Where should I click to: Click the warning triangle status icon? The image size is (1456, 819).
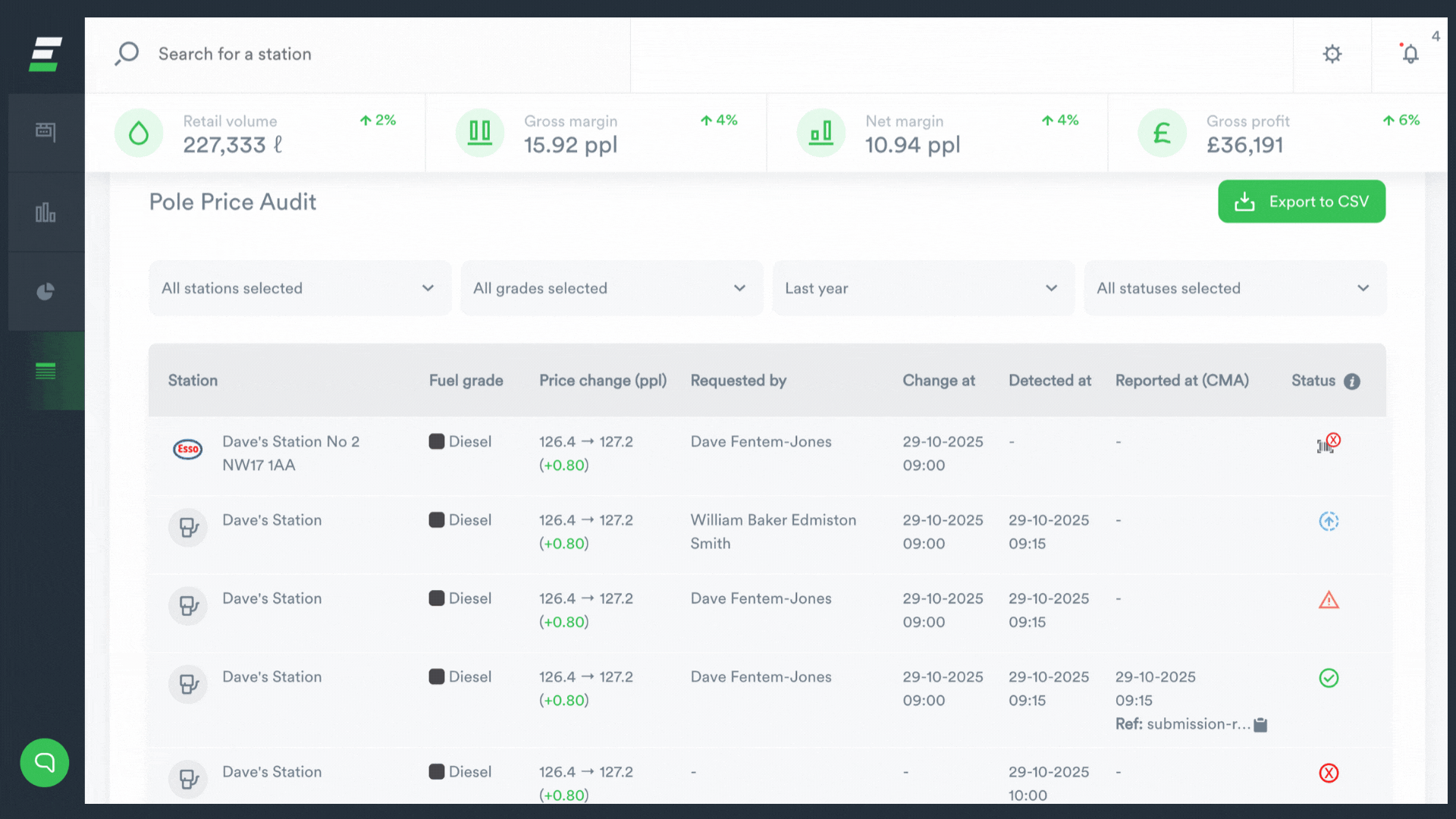coord(1329,600)
